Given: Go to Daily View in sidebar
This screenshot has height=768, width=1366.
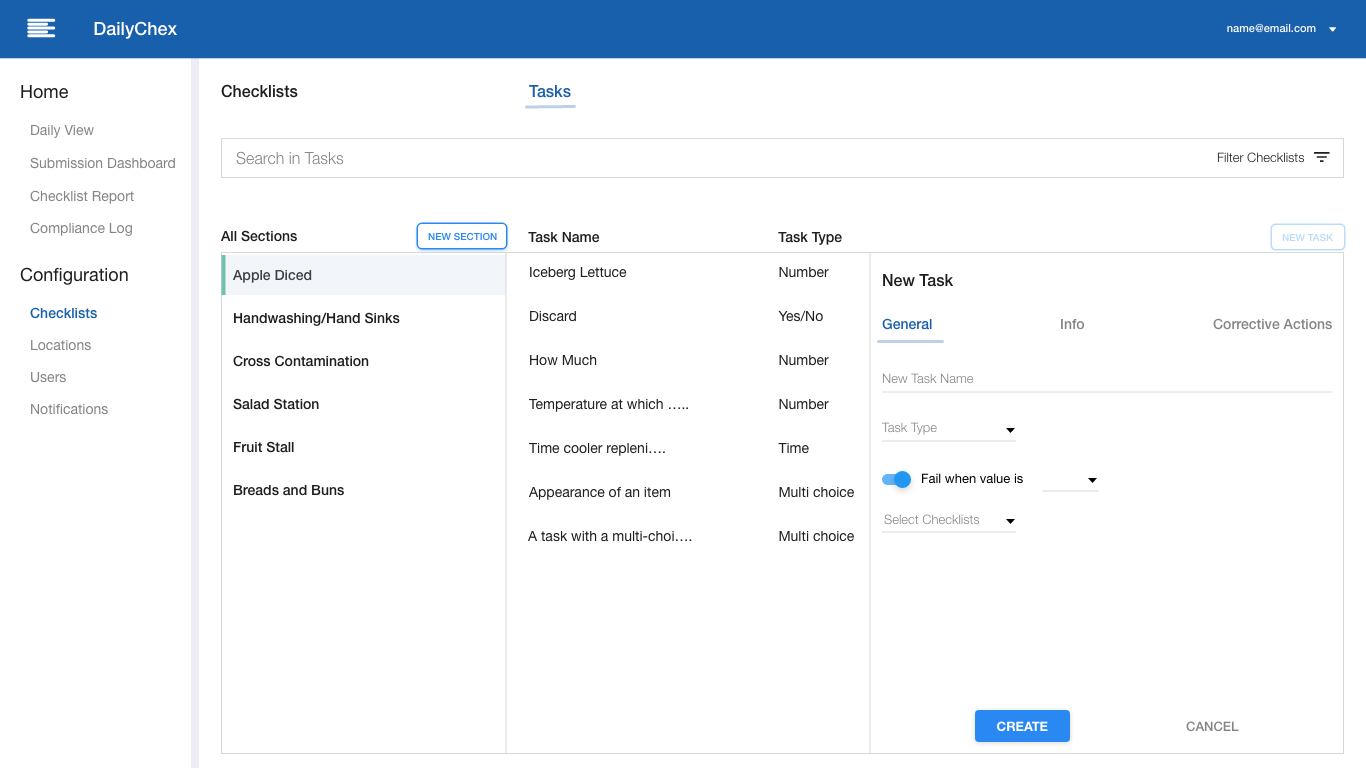Looking at the screenshot, I should 62,130.
